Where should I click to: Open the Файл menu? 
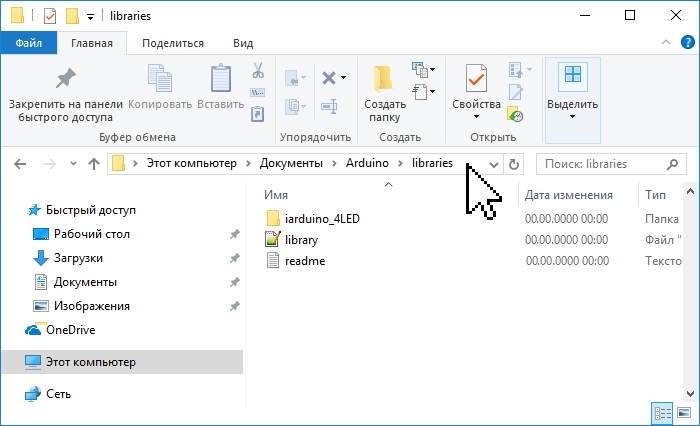tap(29, 43)
